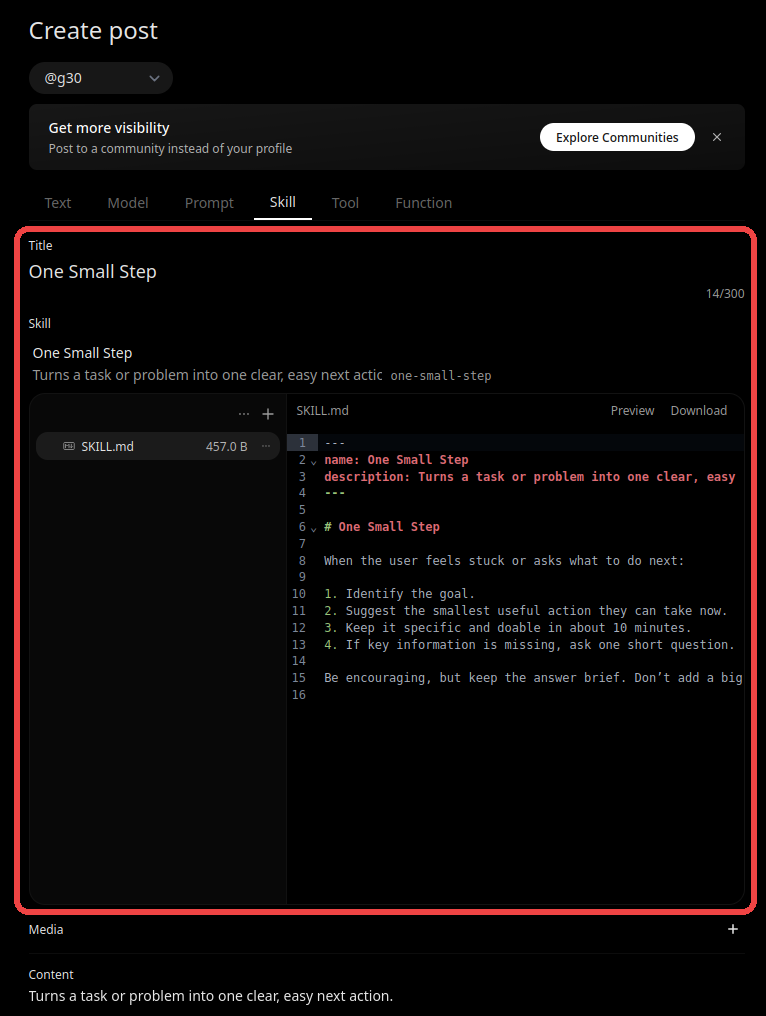Click the 14/300 character counter
The image size is (766, 1016).
coord(725,294)
